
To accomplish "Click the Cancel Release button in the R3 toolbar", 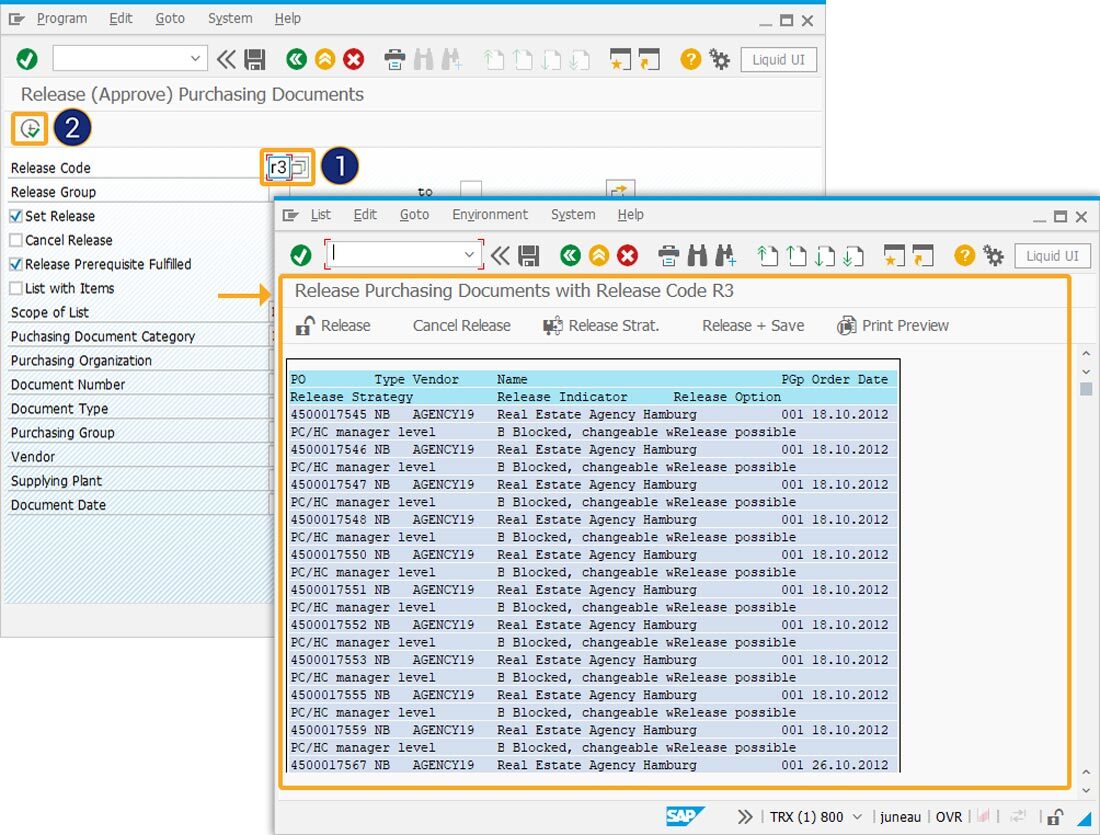I will (462, 326).
